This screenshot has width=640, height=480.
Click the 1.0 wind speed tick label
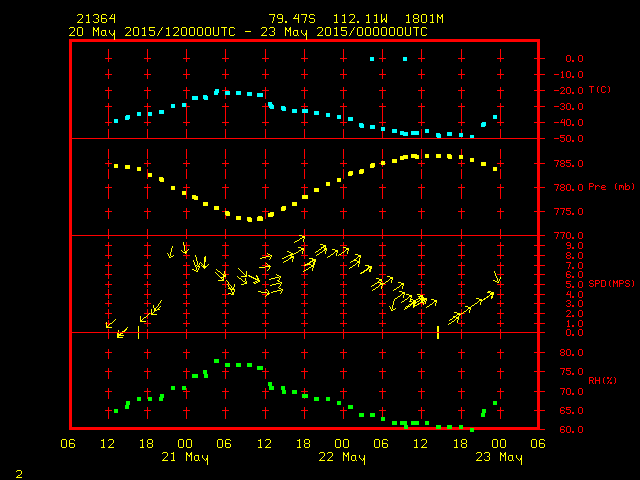[574, 324]
